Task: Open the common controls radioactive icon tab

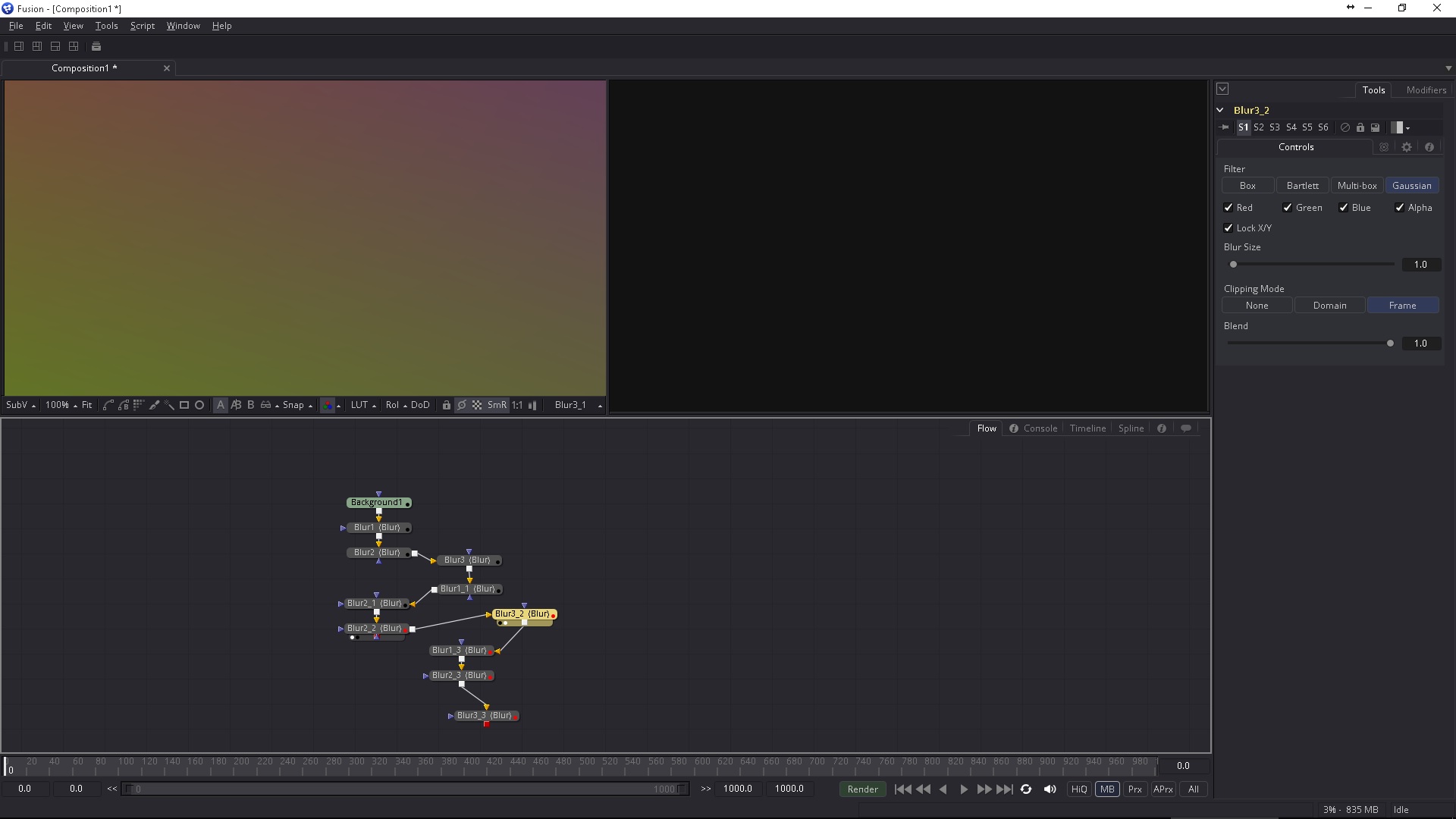Action: click(1384, 147)
